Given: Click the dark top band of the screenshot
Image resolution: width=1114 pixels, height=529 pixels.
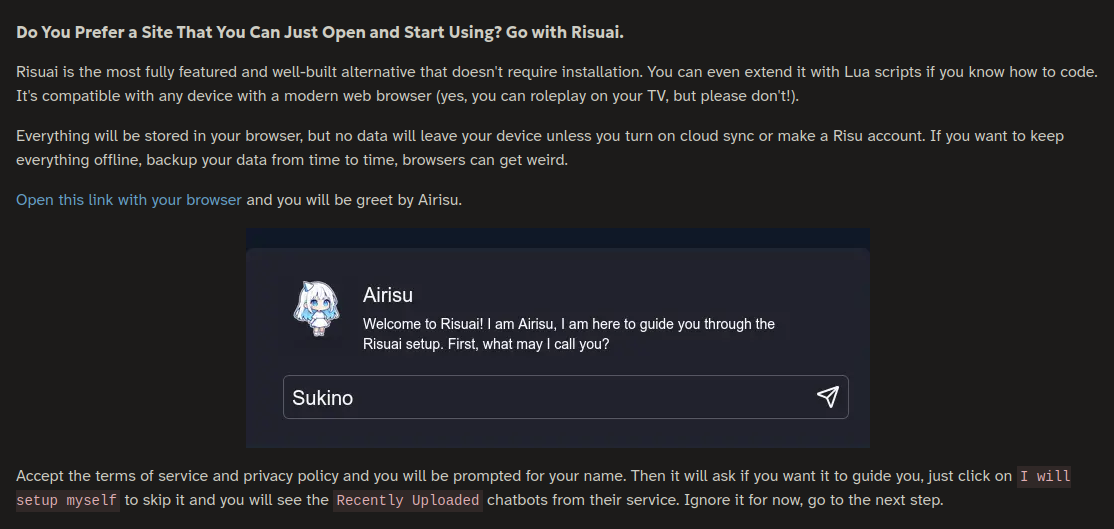Looking at the screenshot, I should click(x=558, y=238).
